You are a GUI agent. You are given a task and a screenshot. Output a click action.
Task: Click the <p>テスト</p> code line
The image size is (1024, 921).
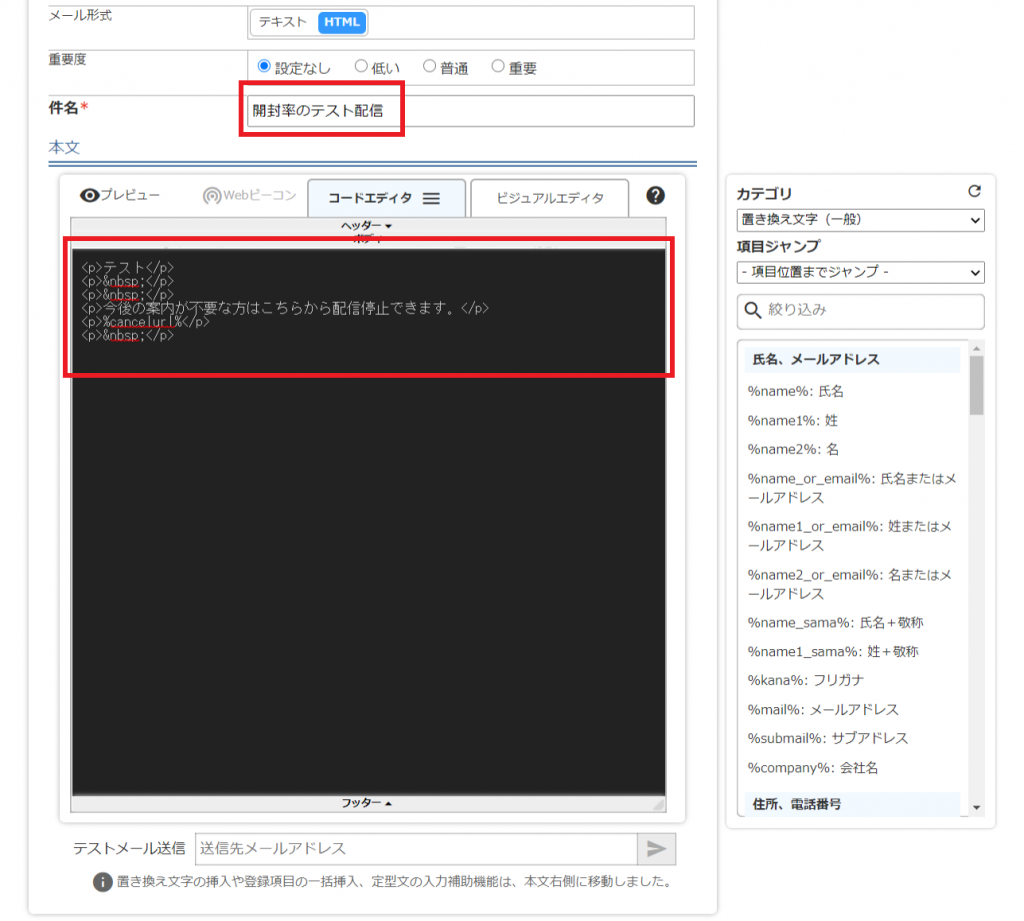(x=127, y=267)
